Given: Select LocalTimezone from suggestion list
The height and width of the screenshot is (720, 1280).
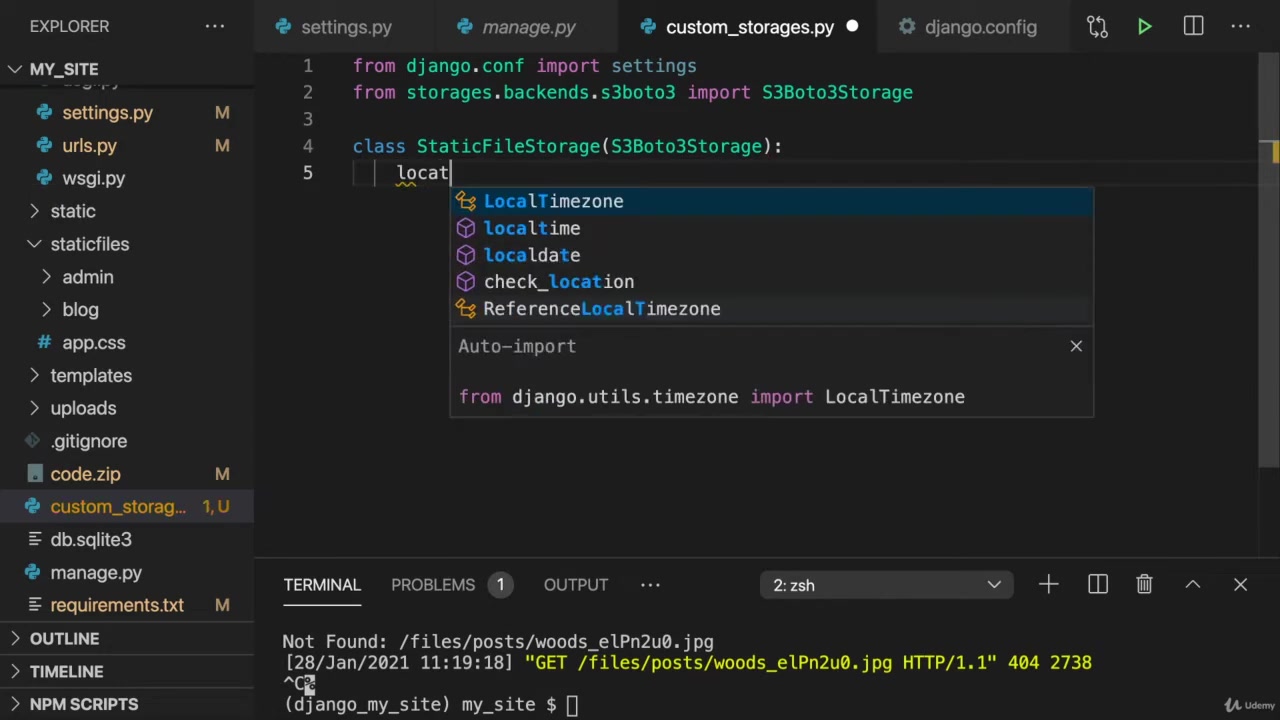Looking at the screenshot, I should pyautogui.click(x=553, y=201).
